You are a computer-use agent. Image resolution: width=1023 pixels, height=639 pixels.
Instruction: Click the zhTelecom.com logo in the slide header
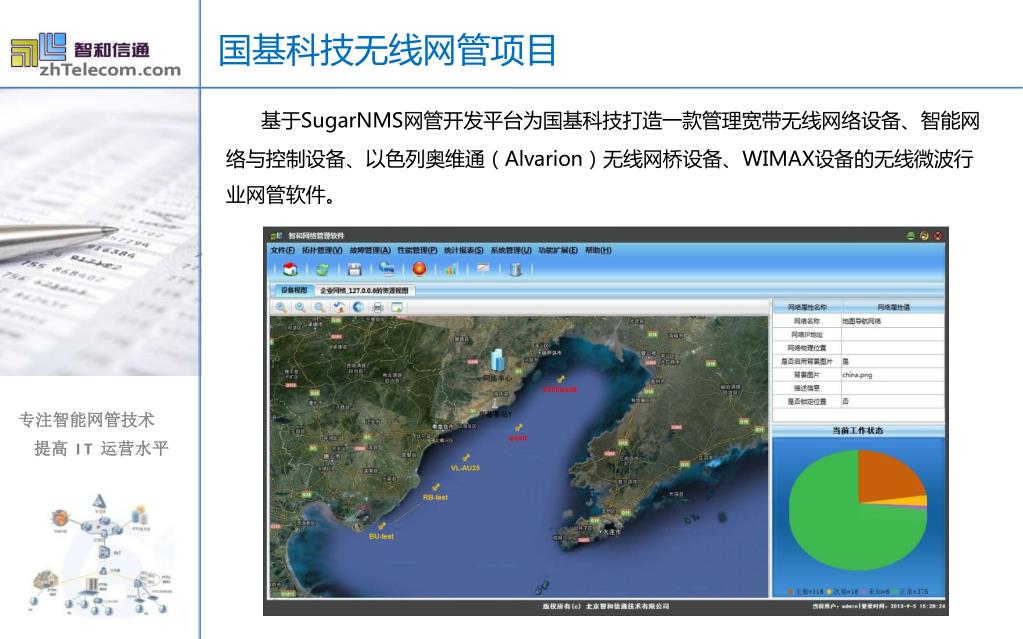96,55
